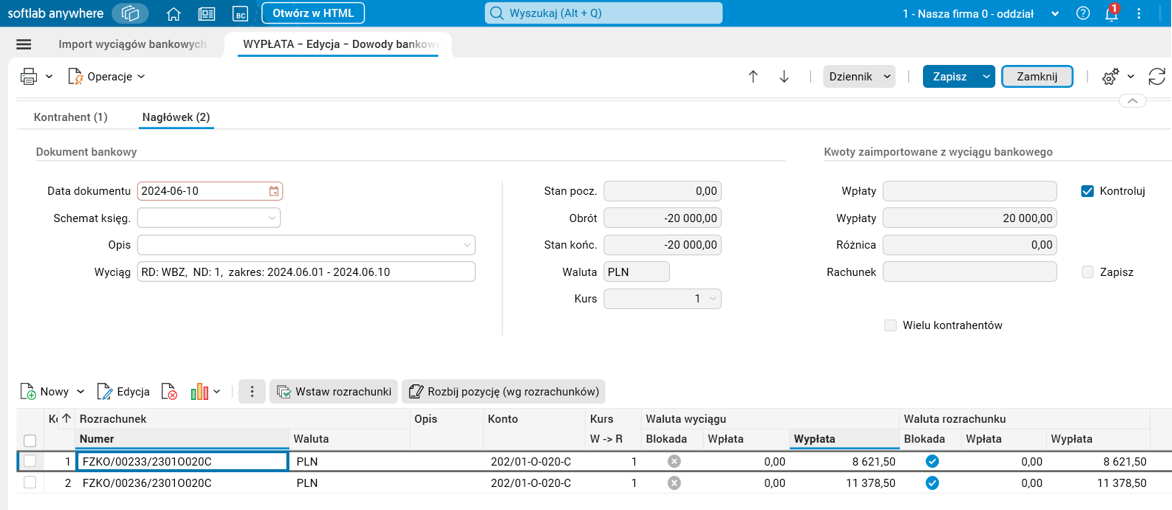
Task: Click the refresh arrows icon
Action: click(x=1157, y=76)
